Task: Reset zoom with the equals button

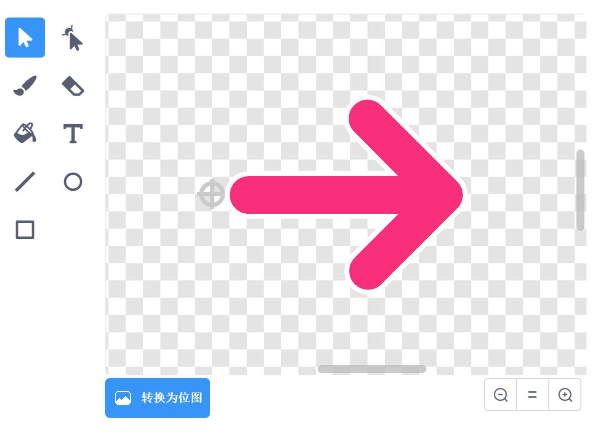Action: tap(532, 395)
